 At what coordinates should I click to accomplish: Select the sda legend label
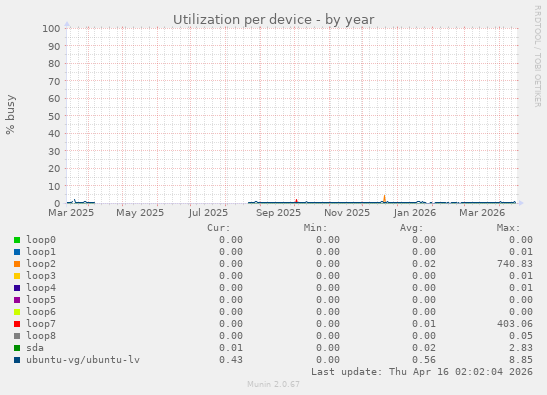(35, 348)
